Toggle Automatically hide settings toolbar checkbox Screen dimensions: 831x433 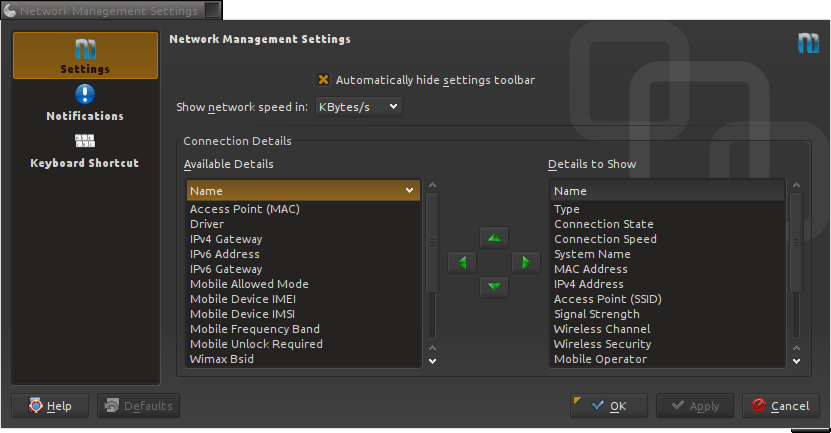point(324,80)
